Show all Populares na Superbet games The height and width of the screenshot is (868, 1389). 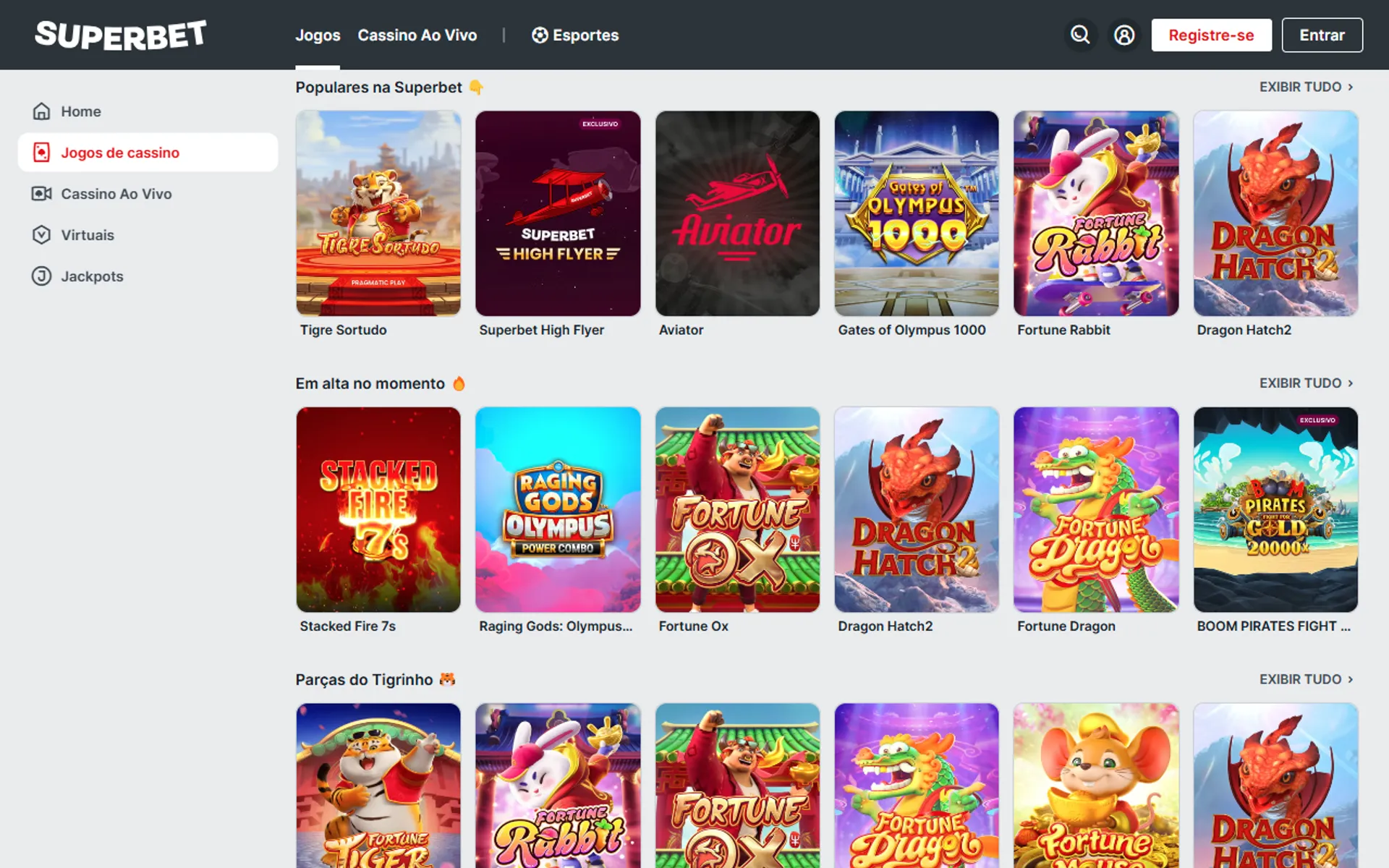tap(1307, 87)
